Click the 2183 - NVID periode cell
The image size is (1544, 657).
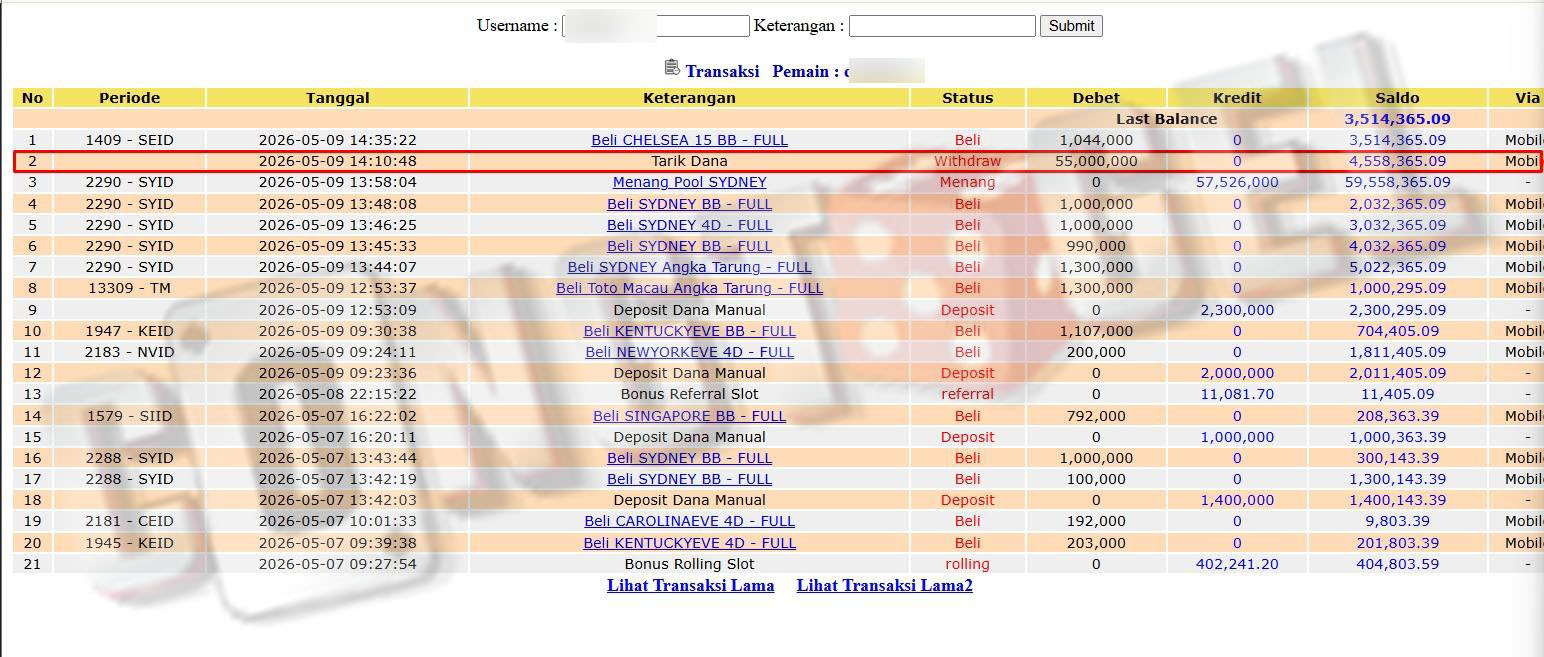[x=129, y=352]
